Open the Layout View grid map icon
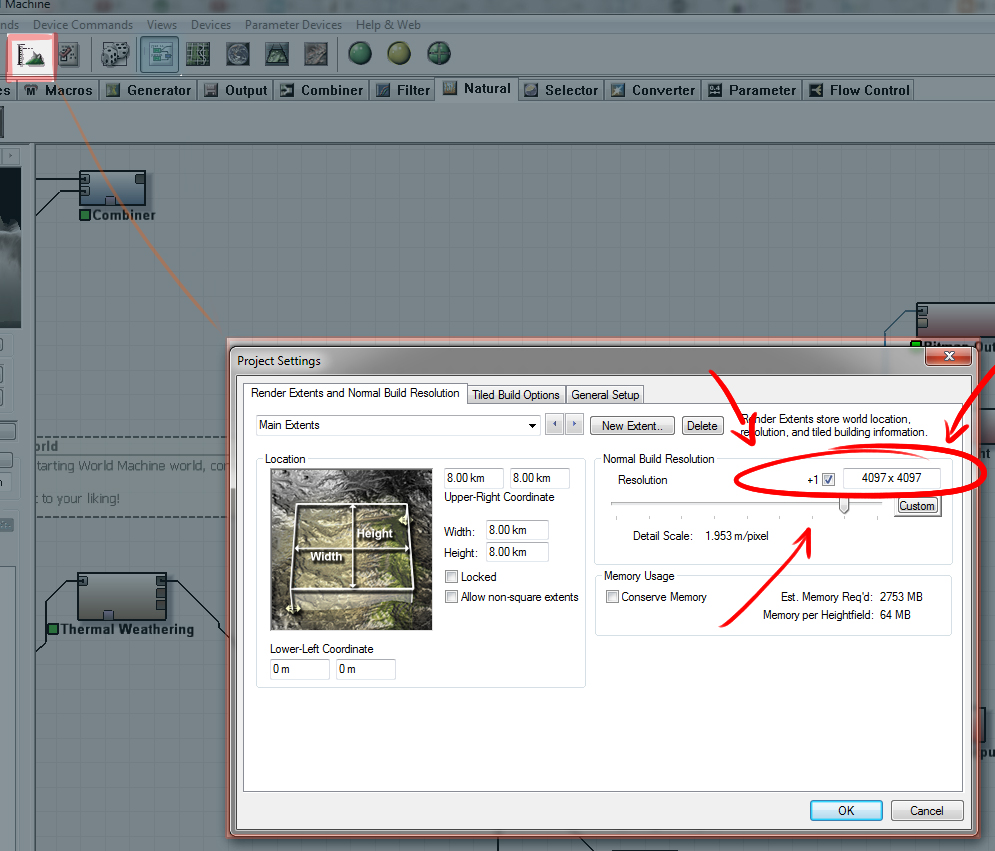This screenshot has width=995, height=851. coord(198,54)
